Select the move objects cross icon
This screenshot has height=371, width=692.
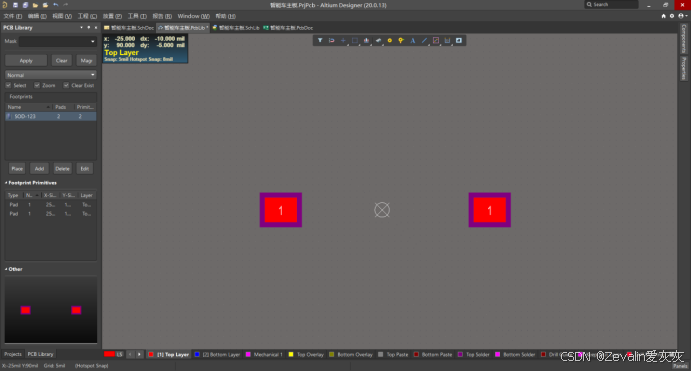click(x=343, y=40)
